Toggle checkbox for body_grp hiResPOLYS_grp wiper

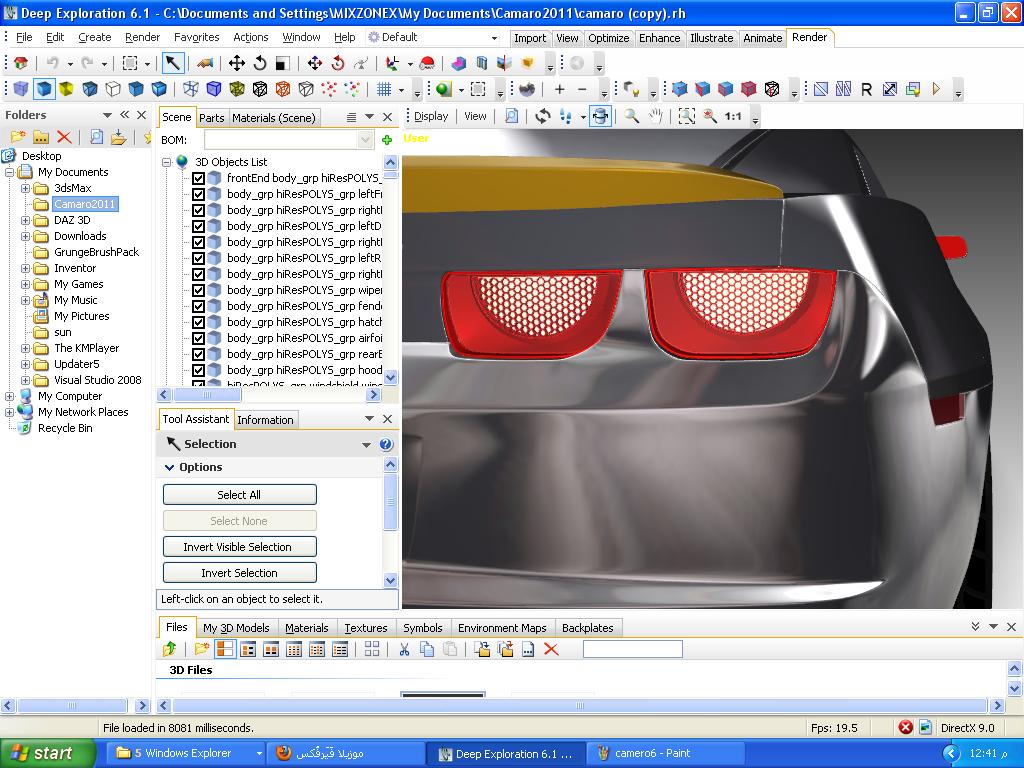click(x=199, y=290)
